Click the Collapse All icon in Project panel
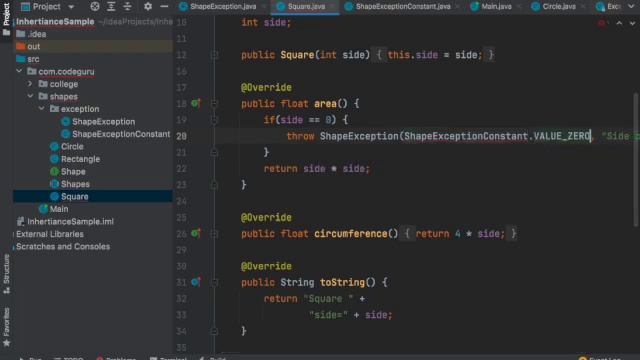 click(x=127, y=7)
